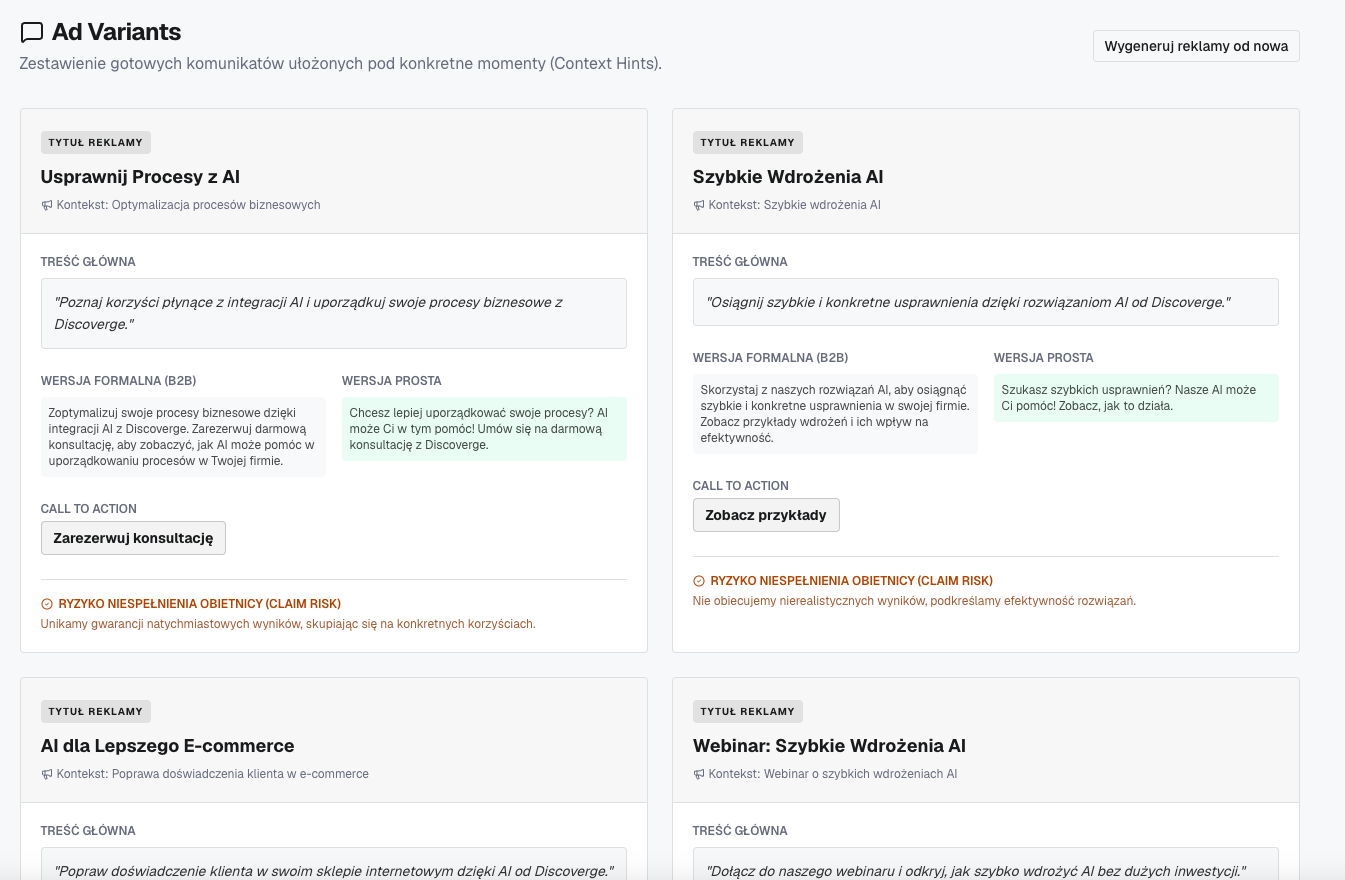
Task: Click Zobacz przykłady call-to-action button
Action: pos(766,515)
